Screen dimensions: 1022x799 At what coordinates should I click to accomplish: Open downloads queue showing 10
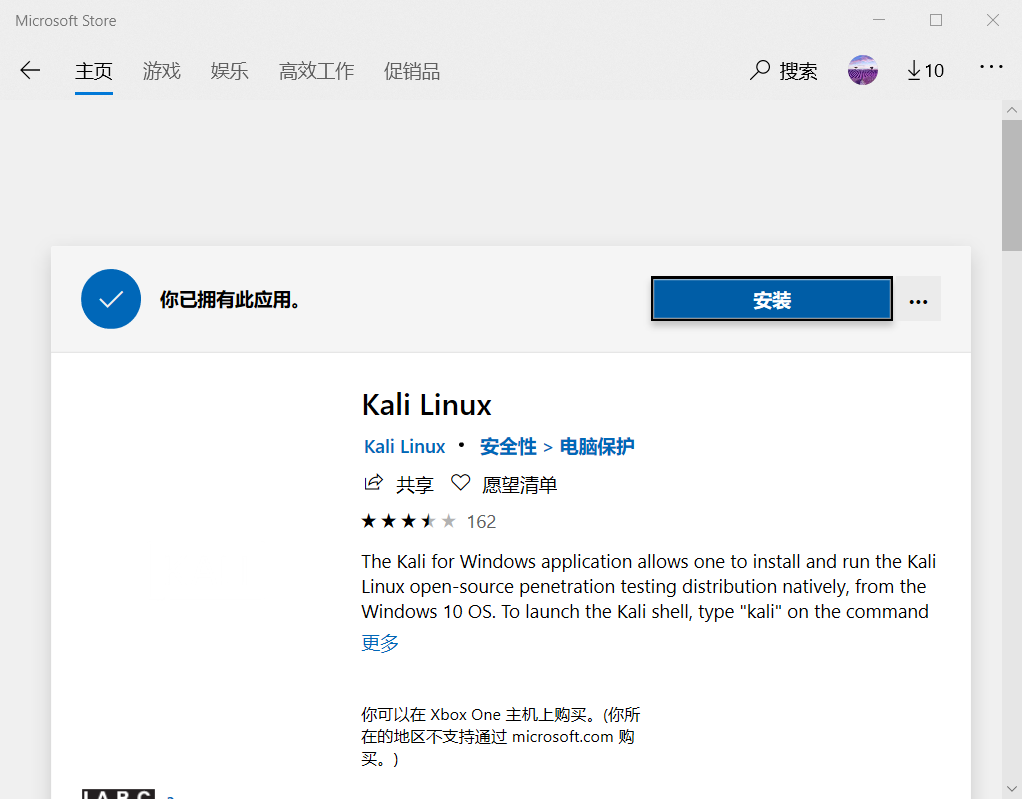click(926, 70)
